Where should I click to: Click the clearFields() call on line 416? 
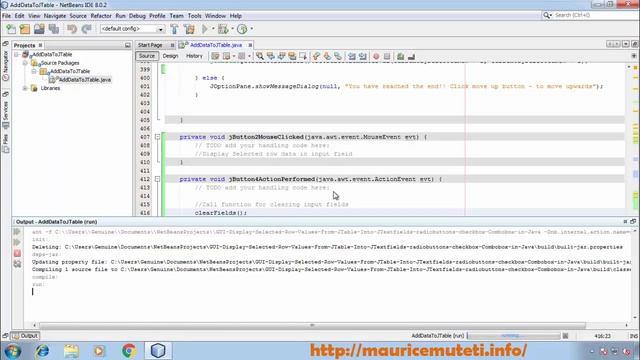click(x=221, y=213)
